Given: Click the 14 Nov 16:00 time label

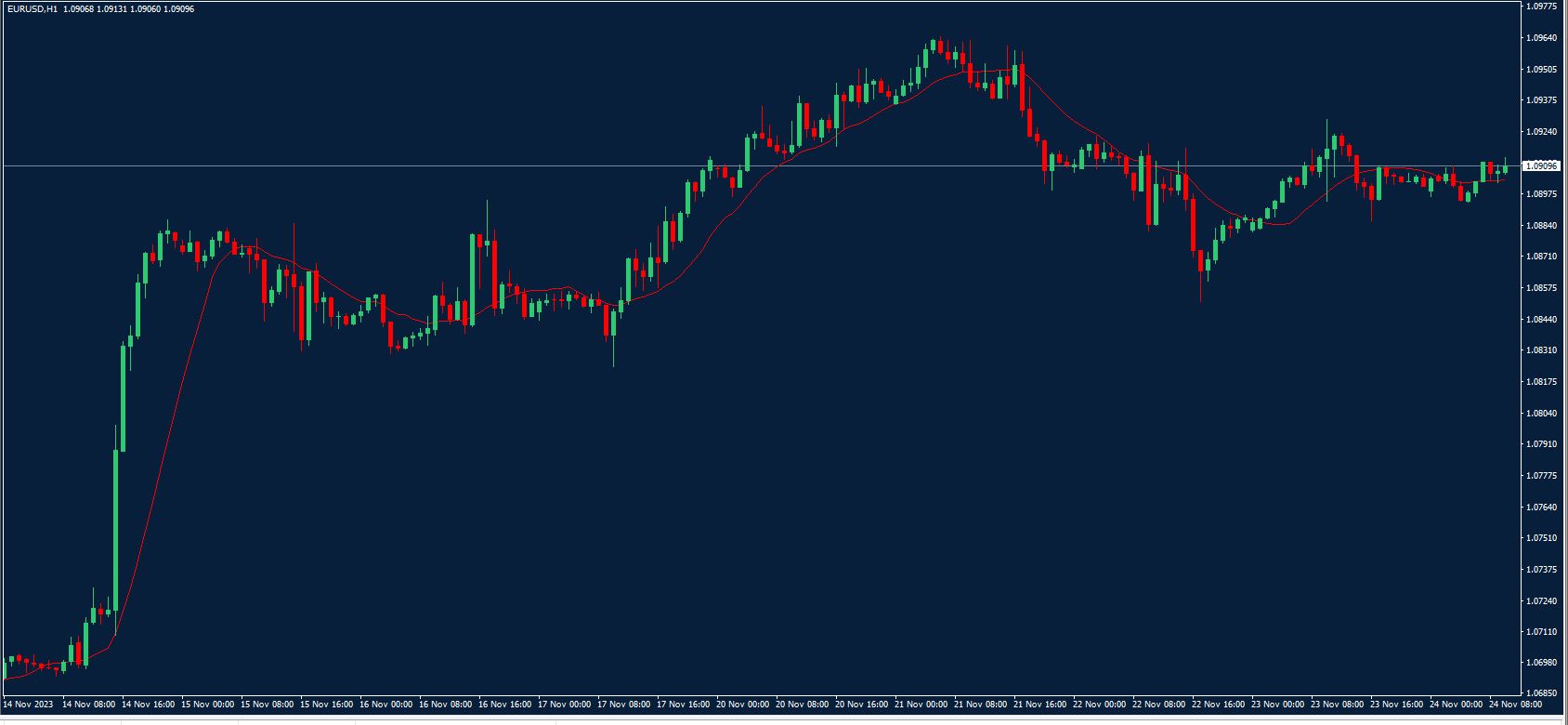Looking at the screenshot, I should point(148,705).
